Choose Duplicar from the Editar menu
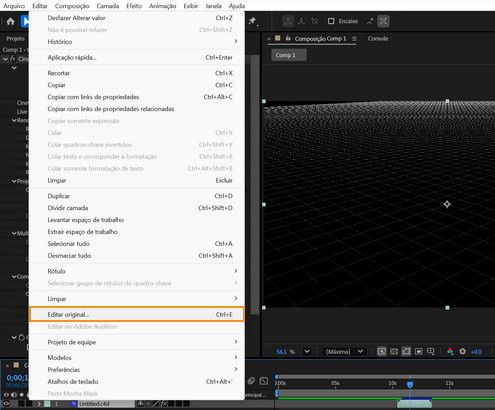The image size is (495, 410). coord(137,196)
